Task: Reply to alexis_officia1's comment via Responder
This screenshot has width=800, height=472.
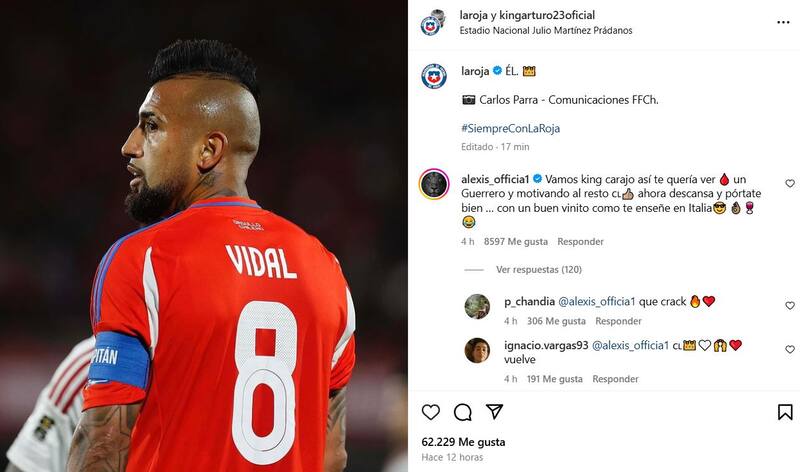Action: (x=580, y=241)
